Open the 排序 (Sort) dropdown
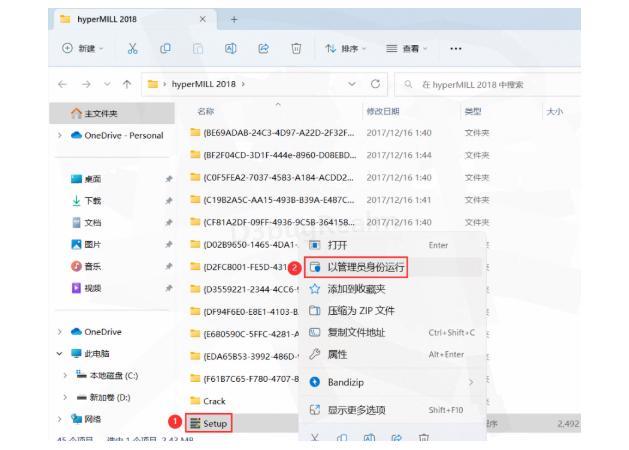629x450 pixels. [346, 49]
